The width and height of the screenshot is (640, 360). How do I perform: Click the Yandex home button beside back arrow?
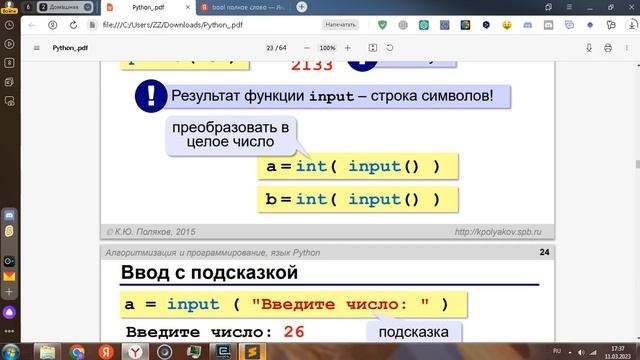pyautogui.click(x=53, y=25)
